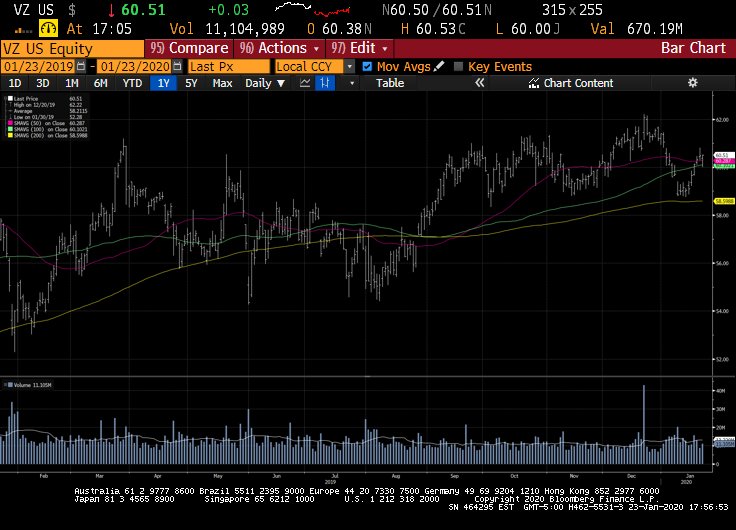Edit start date 01/23/2019 field

[38, 66]
